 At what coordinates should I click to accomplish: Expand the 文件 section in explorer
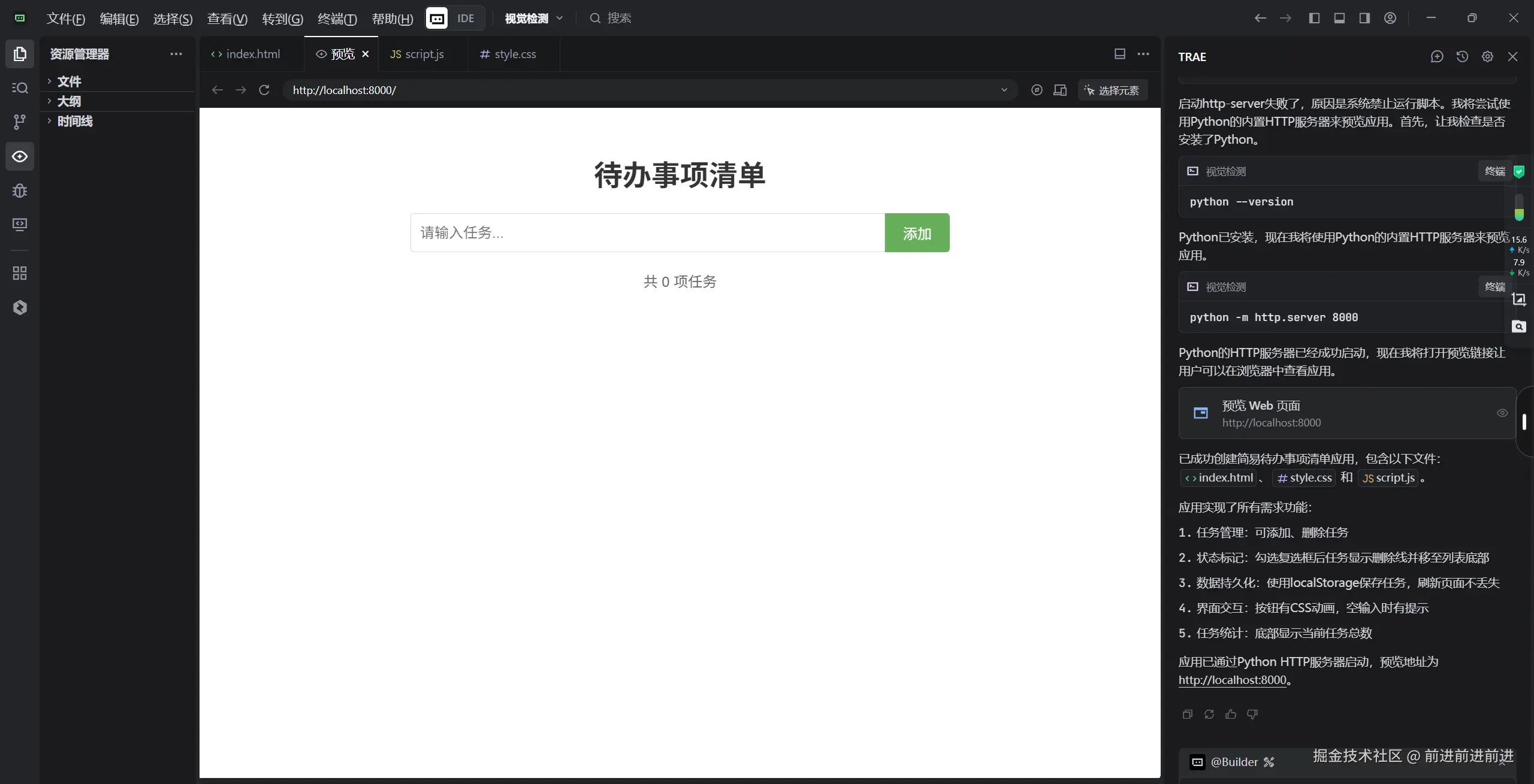pyautogui.click(x=69, y=81)
